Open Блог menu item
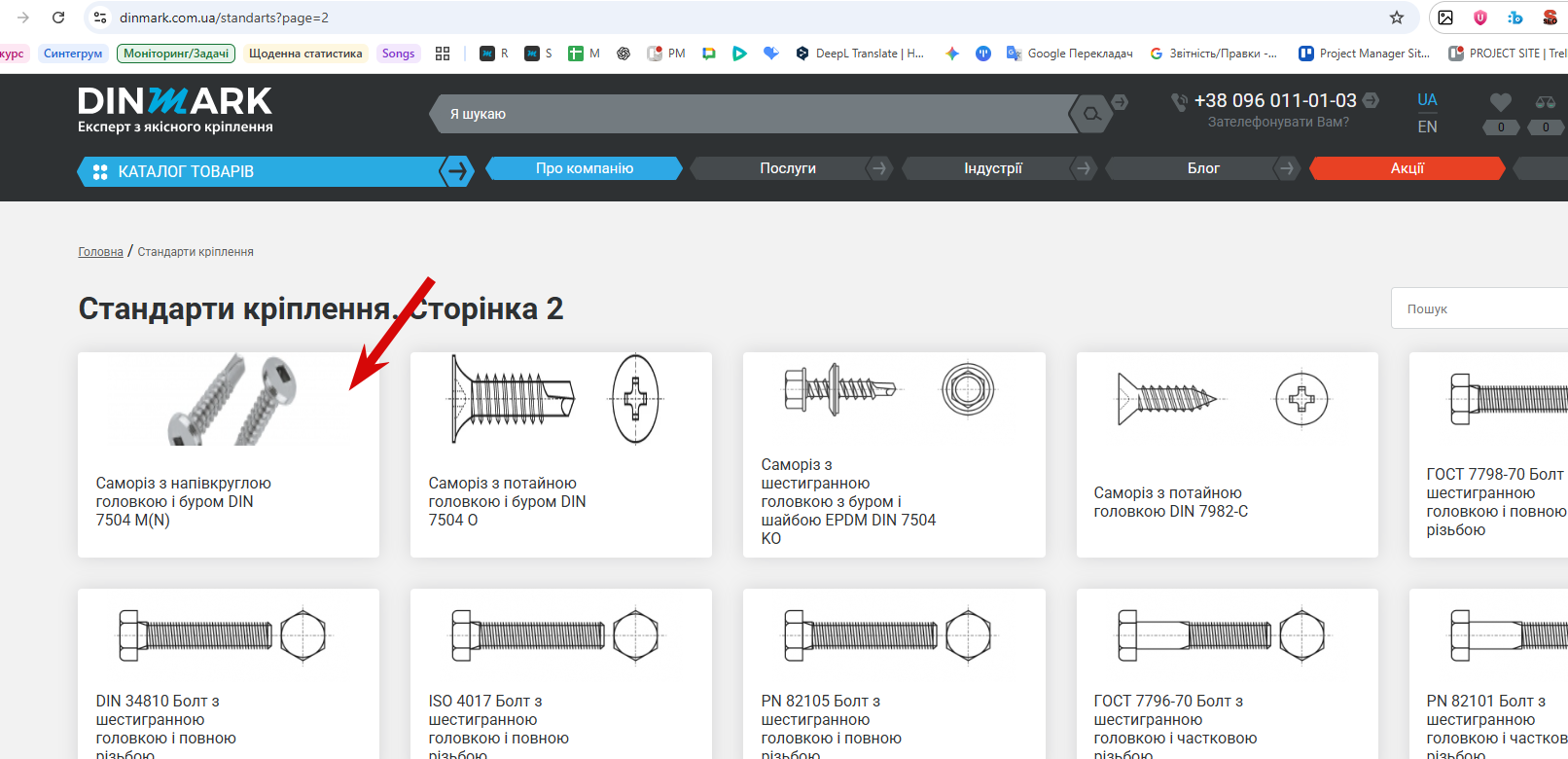 coord(1203,168)
